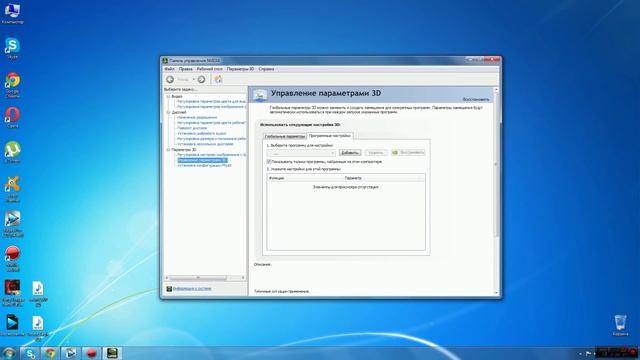Click the main panel scroll-down arrow
The height and width of the screenshot is (360, 640).
(496, 293)
